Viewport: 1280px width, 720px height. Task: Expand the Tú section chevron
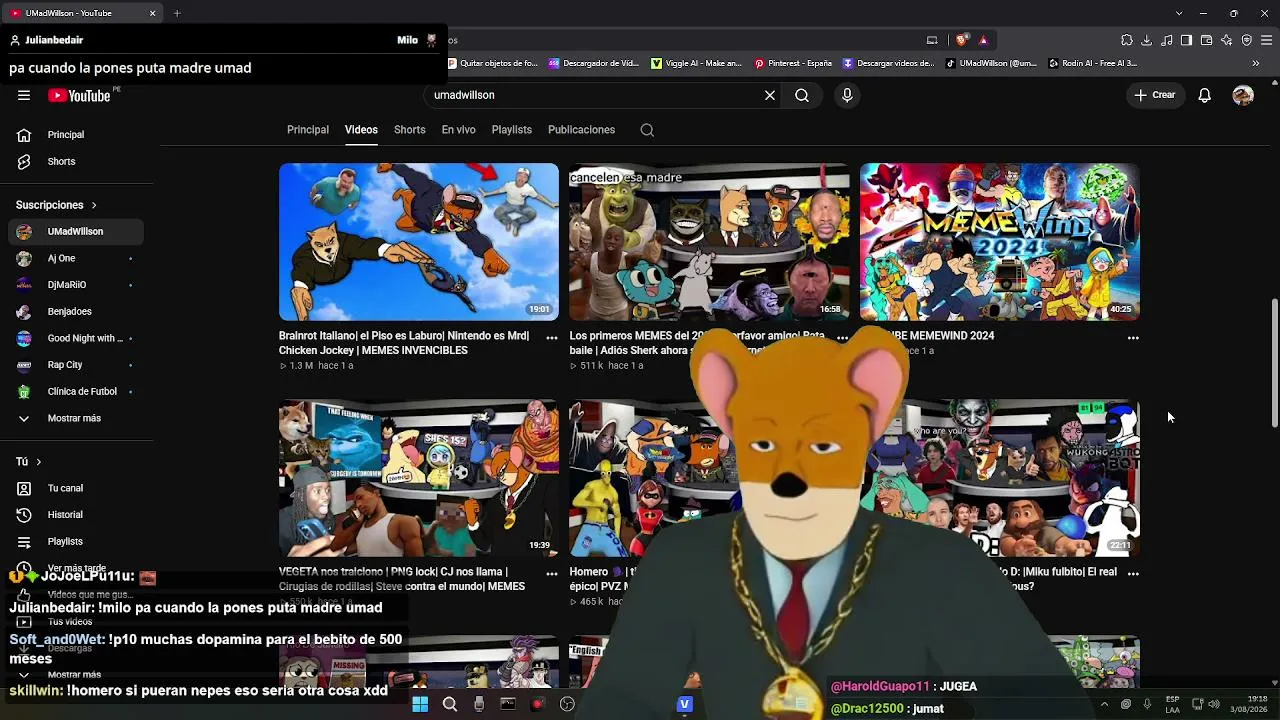(38, 462)
